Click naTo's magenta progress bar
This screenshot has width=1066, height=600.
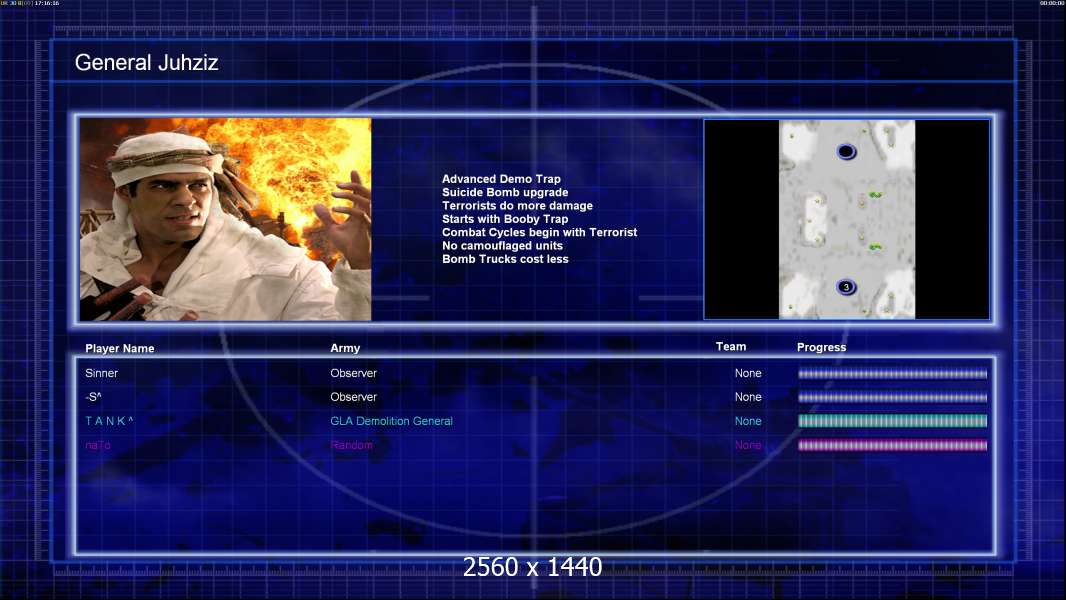(x=893, y=446)
